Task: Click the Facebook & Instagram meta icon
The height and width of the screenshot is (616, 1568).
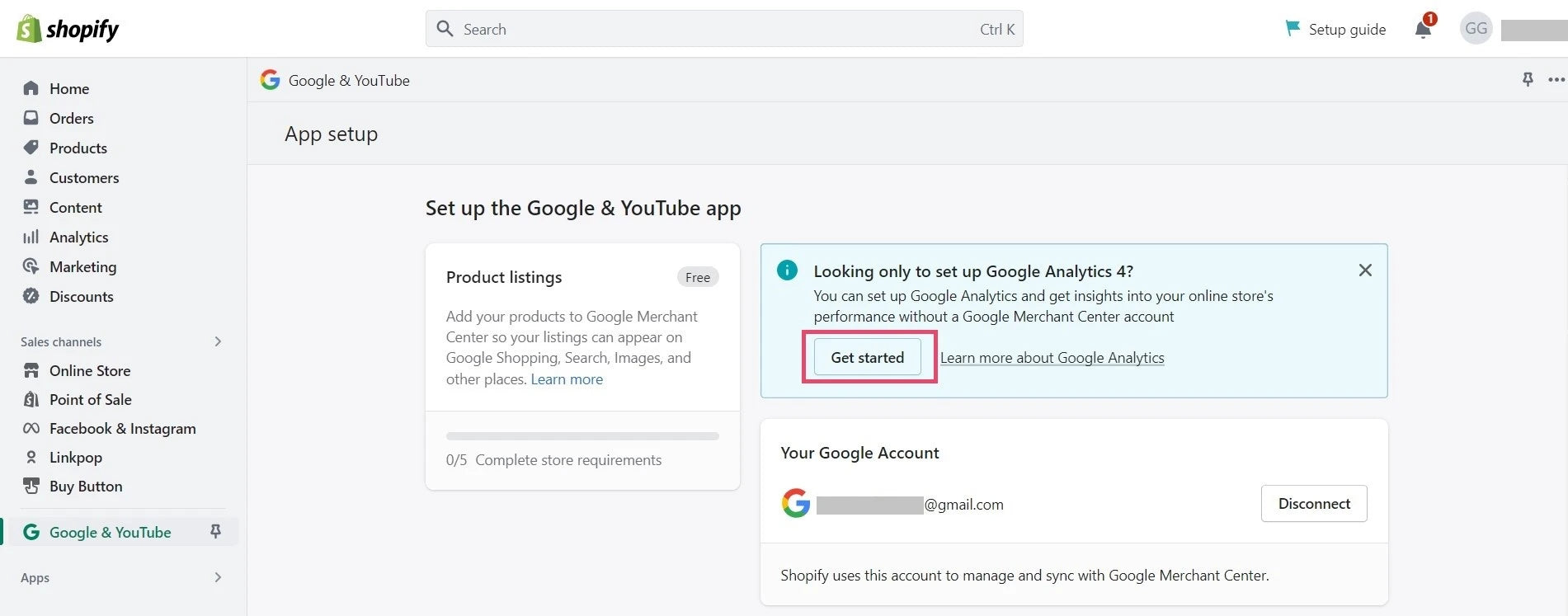Action: pos(31,428)
